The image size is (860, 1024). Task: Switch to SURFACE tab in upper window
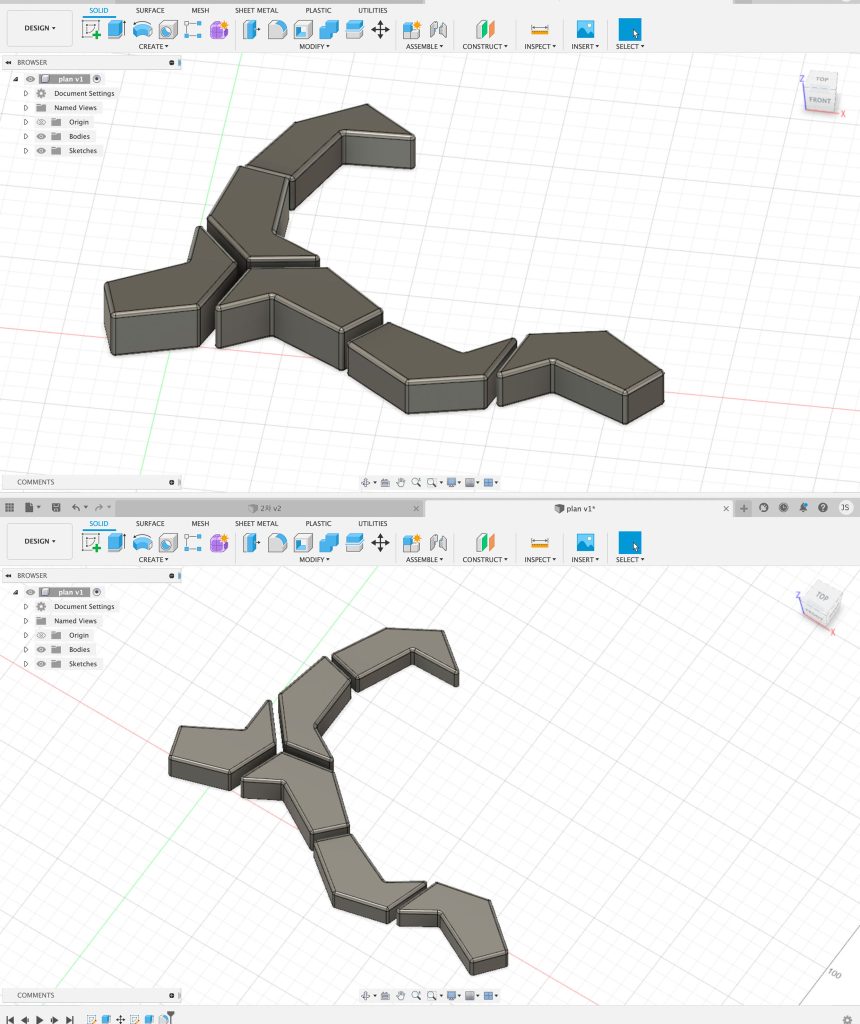[x=150, y=10]
